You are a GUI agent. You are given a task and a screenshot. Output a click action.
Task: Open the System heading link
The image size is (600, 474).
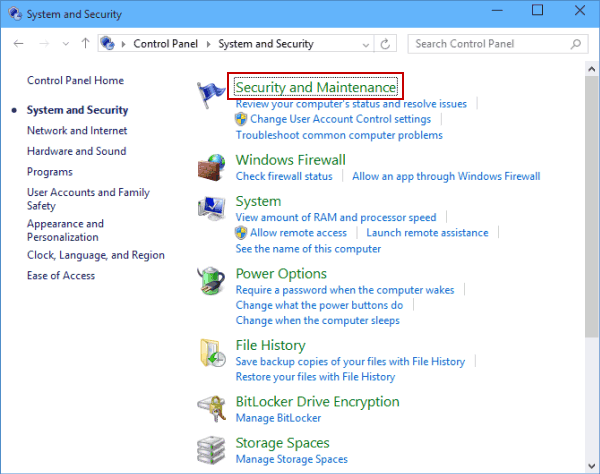258,201
